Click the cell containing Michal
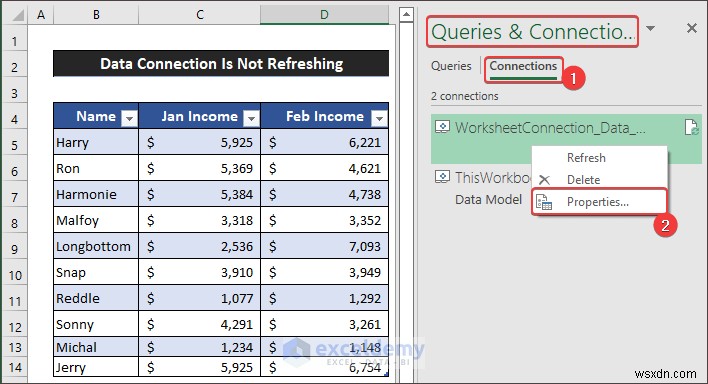Image resolution: width=708 pixels, height=384 pixels. [x=96, y=347]
